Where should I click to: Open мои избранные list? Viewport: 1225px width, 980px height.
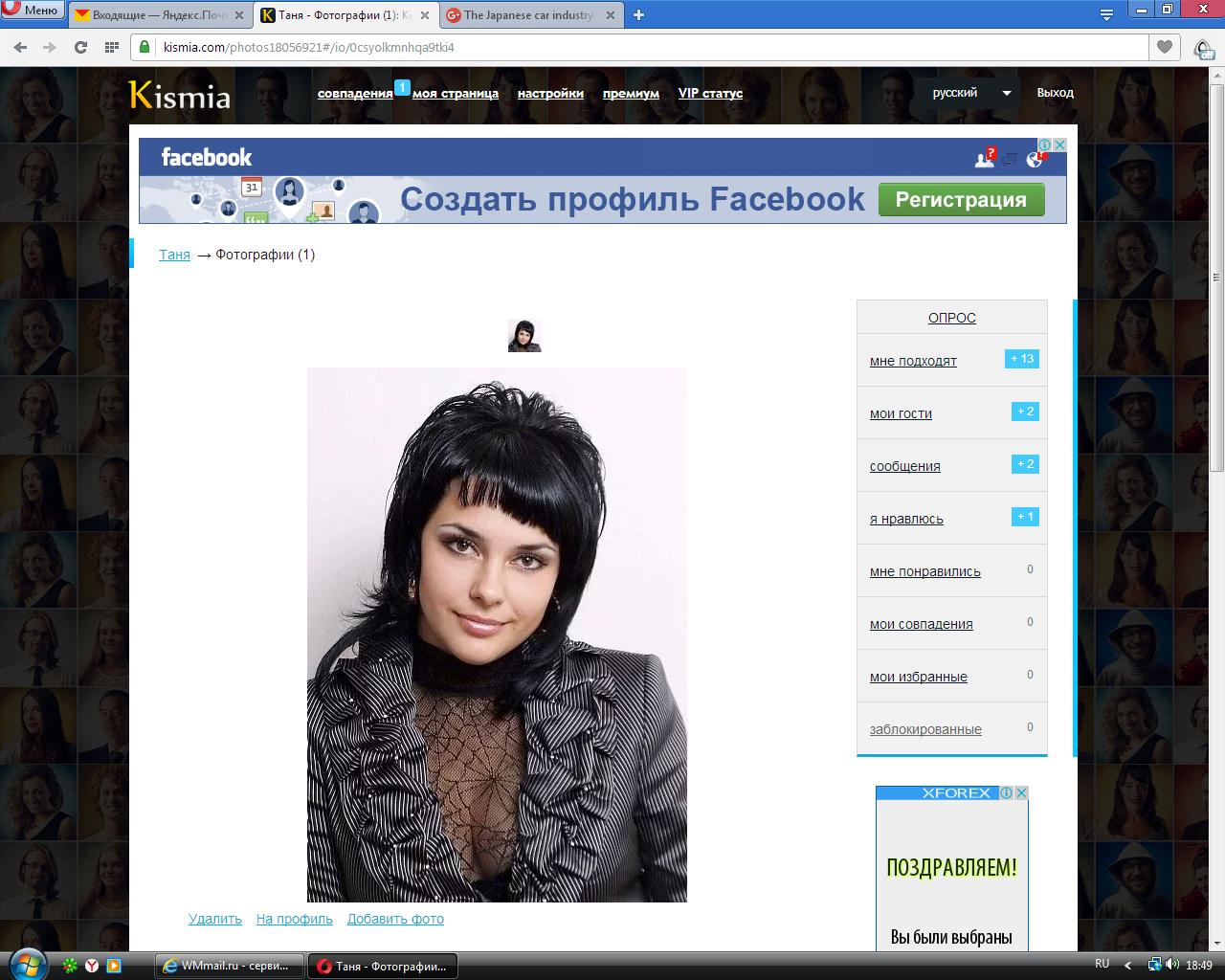(919, 677)
